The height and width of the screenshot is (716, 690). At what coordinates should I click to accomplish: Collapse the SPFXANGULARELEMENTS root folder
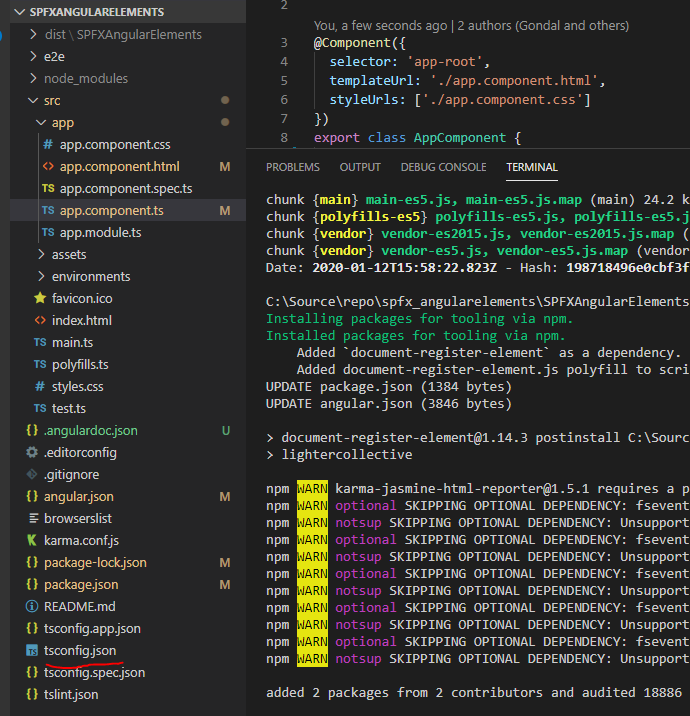pyautogui.click(x=17, y=12)
